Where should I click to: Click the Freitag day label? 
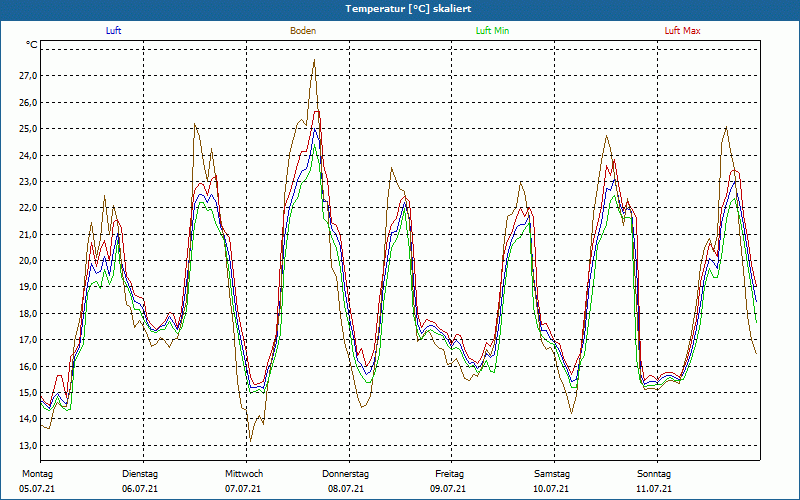[x=449, y=474]
